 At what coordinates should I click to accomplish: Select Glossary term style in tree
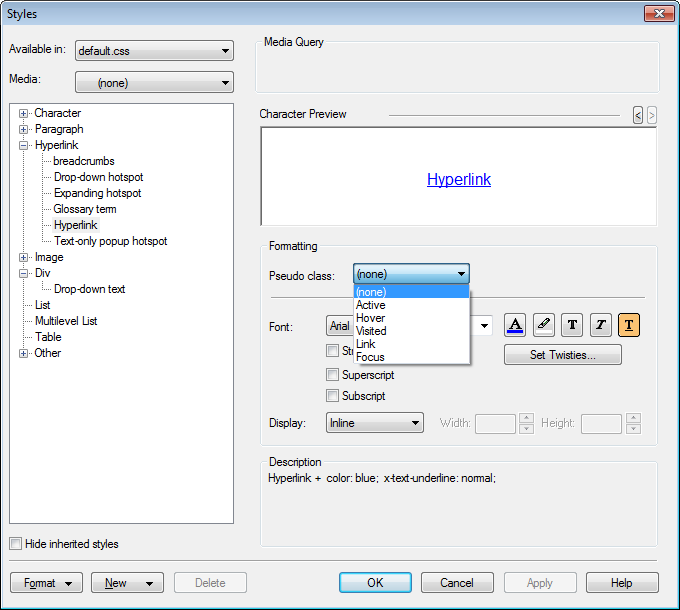[85, 209]
